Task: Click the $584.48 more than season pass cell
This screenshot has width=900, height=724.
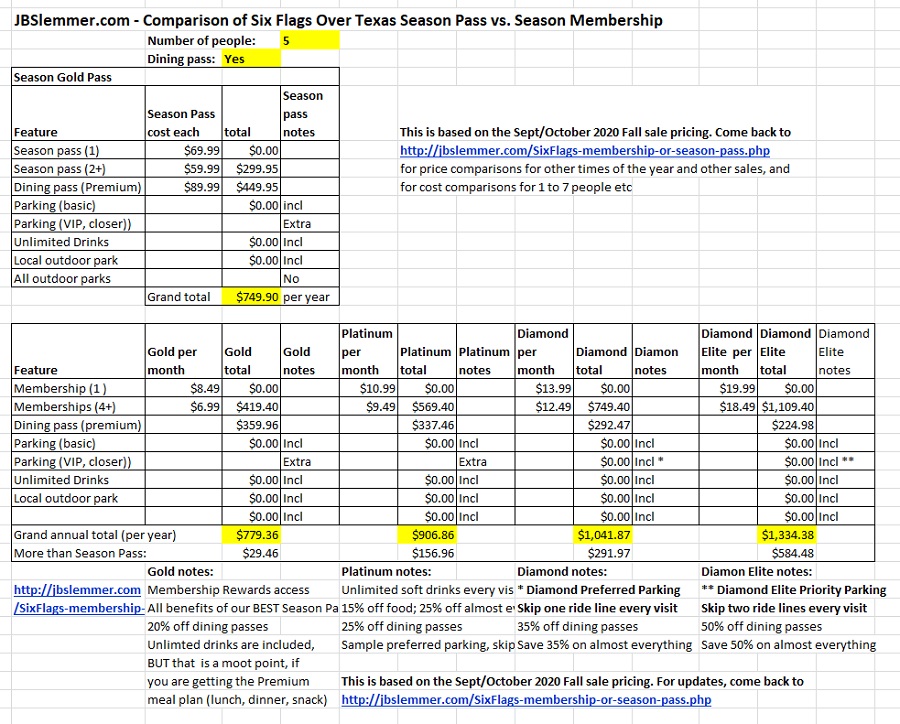Action: pos(787,553)
